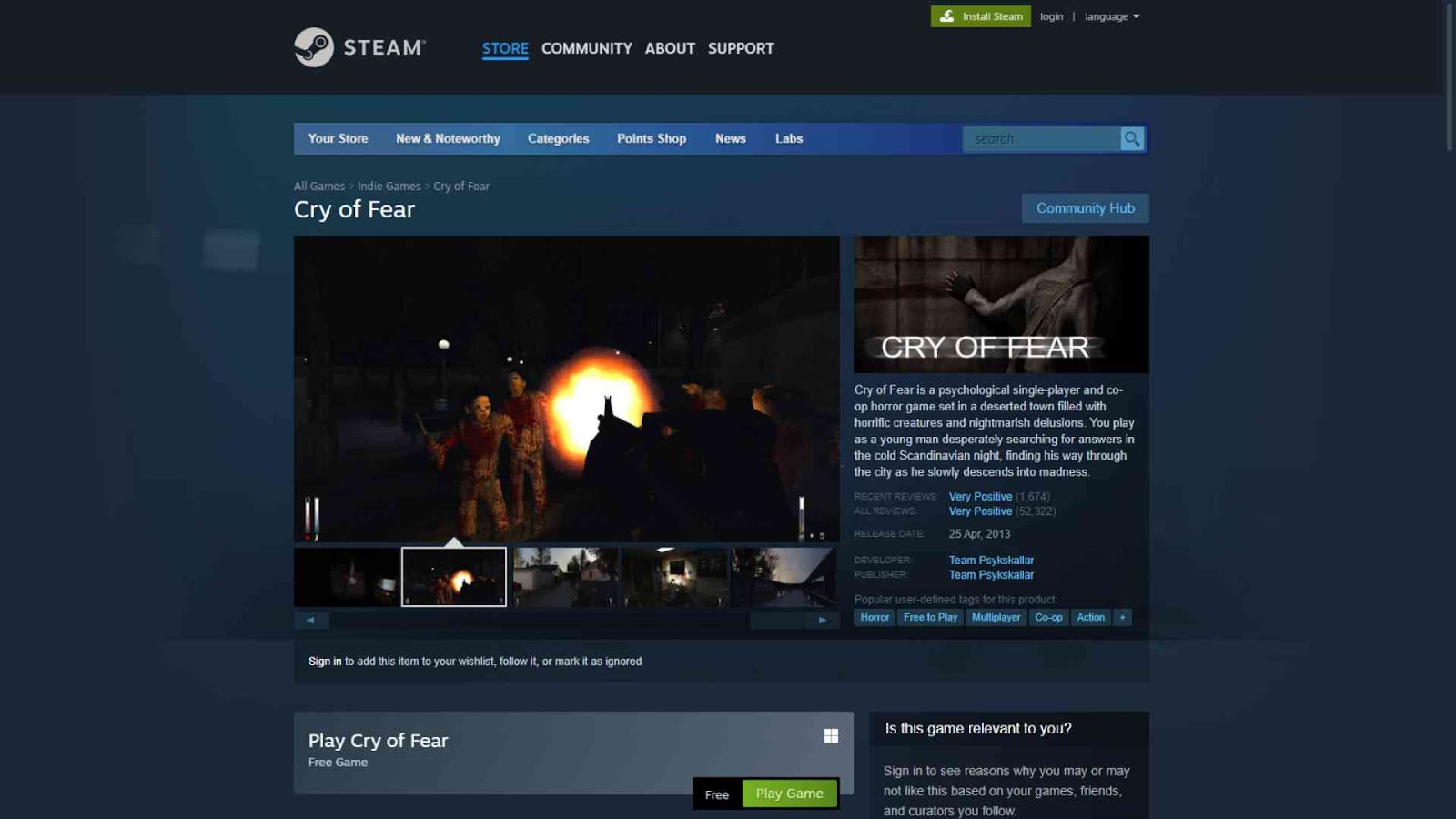Click the left carousel arrow
The width and height of the screenshot is (1456, 819).
tap(310, 620)
